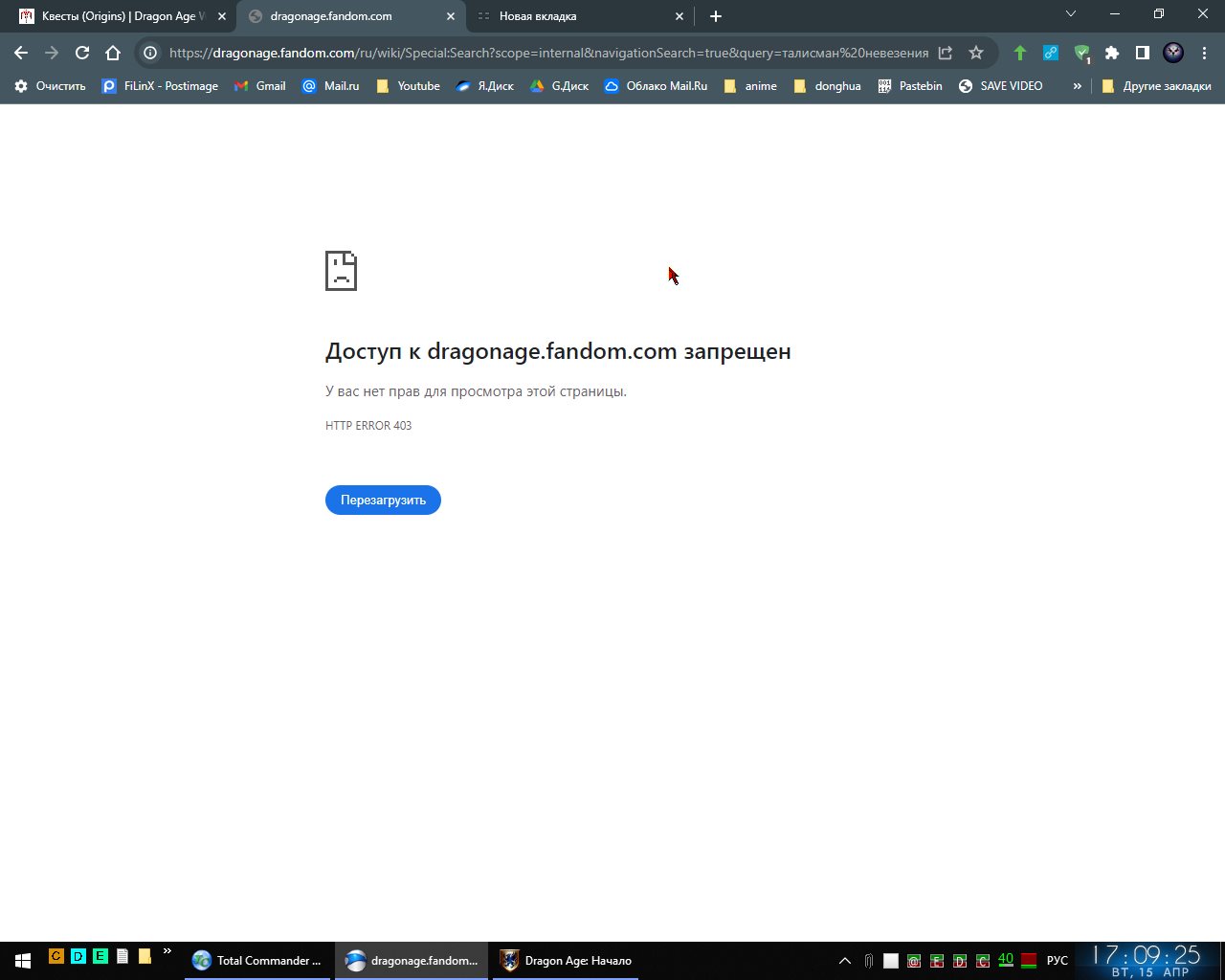Open the Extensions puzzle menu
The height and width of the screenshot is (980, 1225).
[x=1112, y=53]
